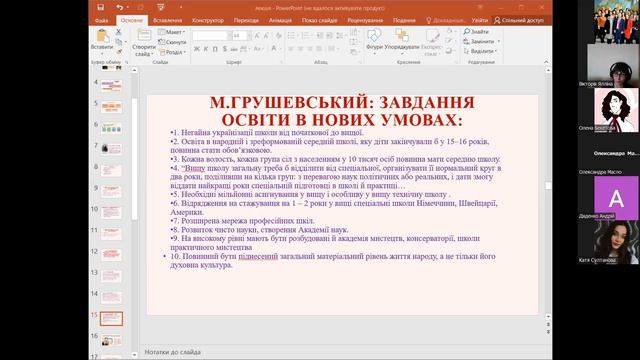
Task: Toggle italic formatting К
Action: [x=206, y=49]
